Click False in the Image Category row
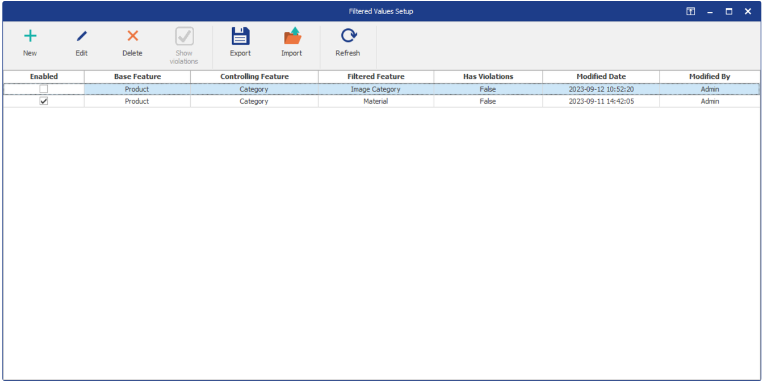The image size is (766, 382). 488,89
